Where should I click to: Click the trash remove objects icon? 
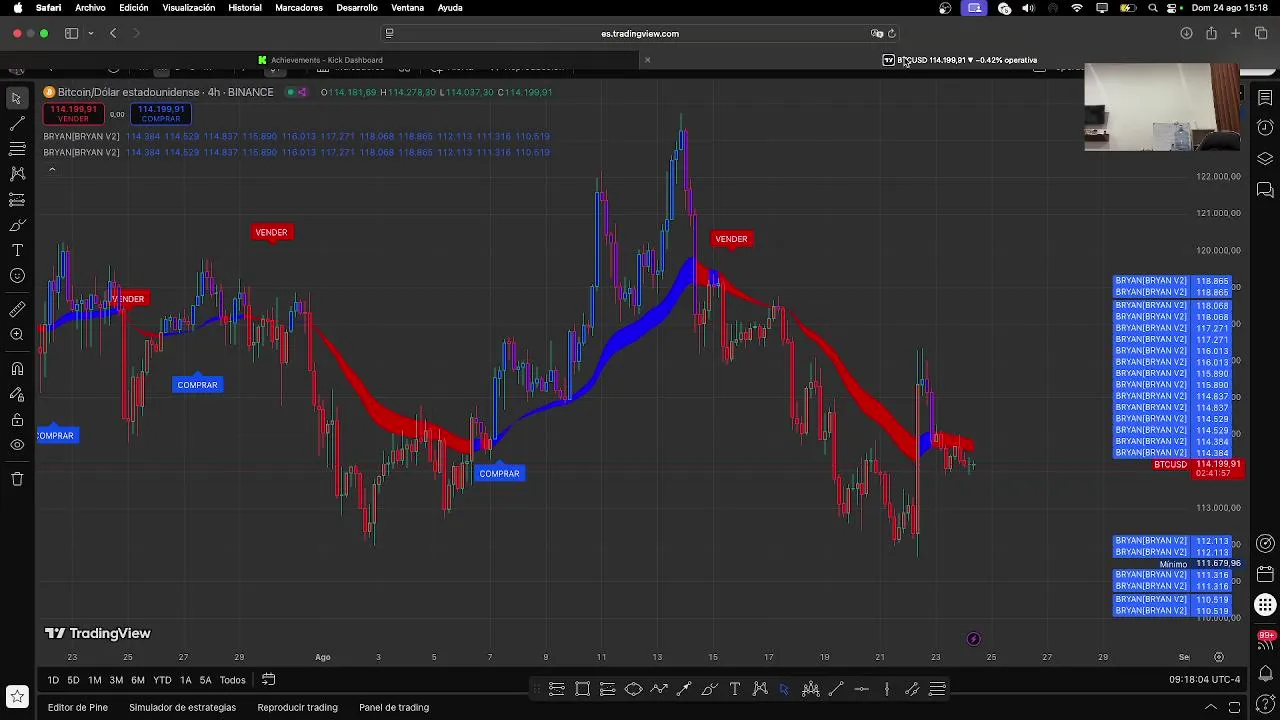point(17,479)
